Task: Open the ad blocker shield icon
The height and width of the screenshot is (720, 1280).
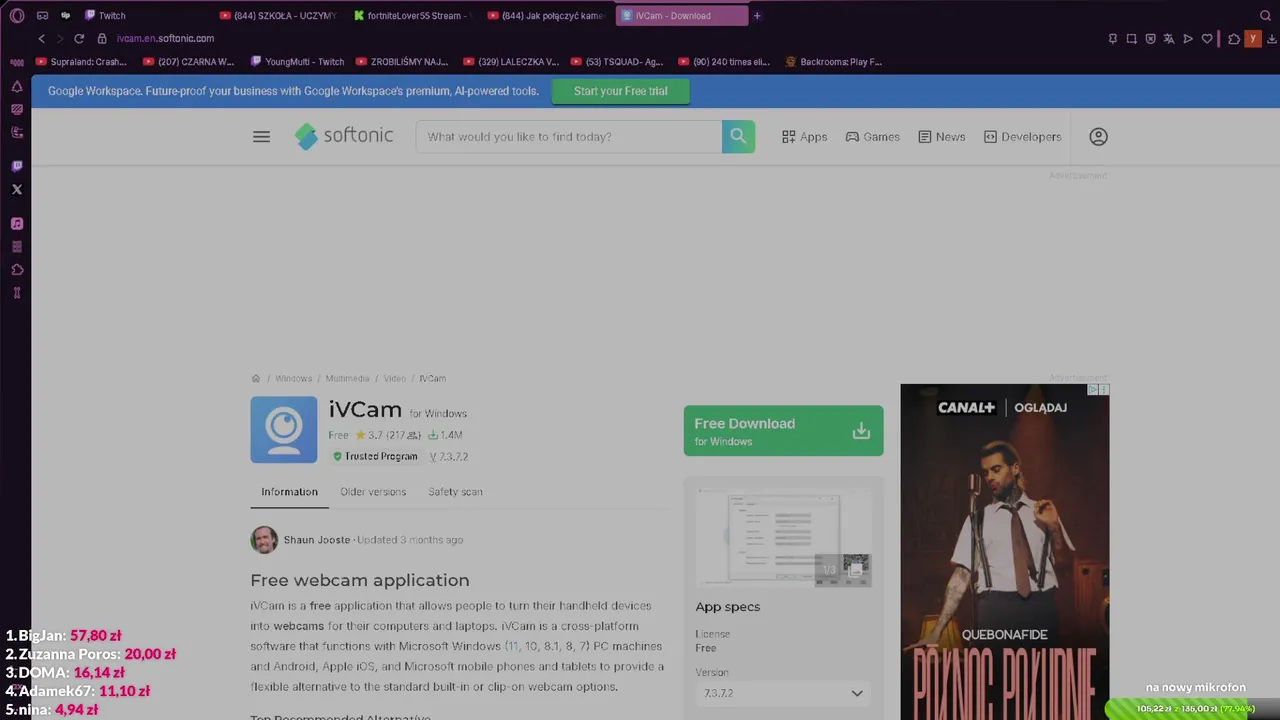Action: tap(1150, 39)
